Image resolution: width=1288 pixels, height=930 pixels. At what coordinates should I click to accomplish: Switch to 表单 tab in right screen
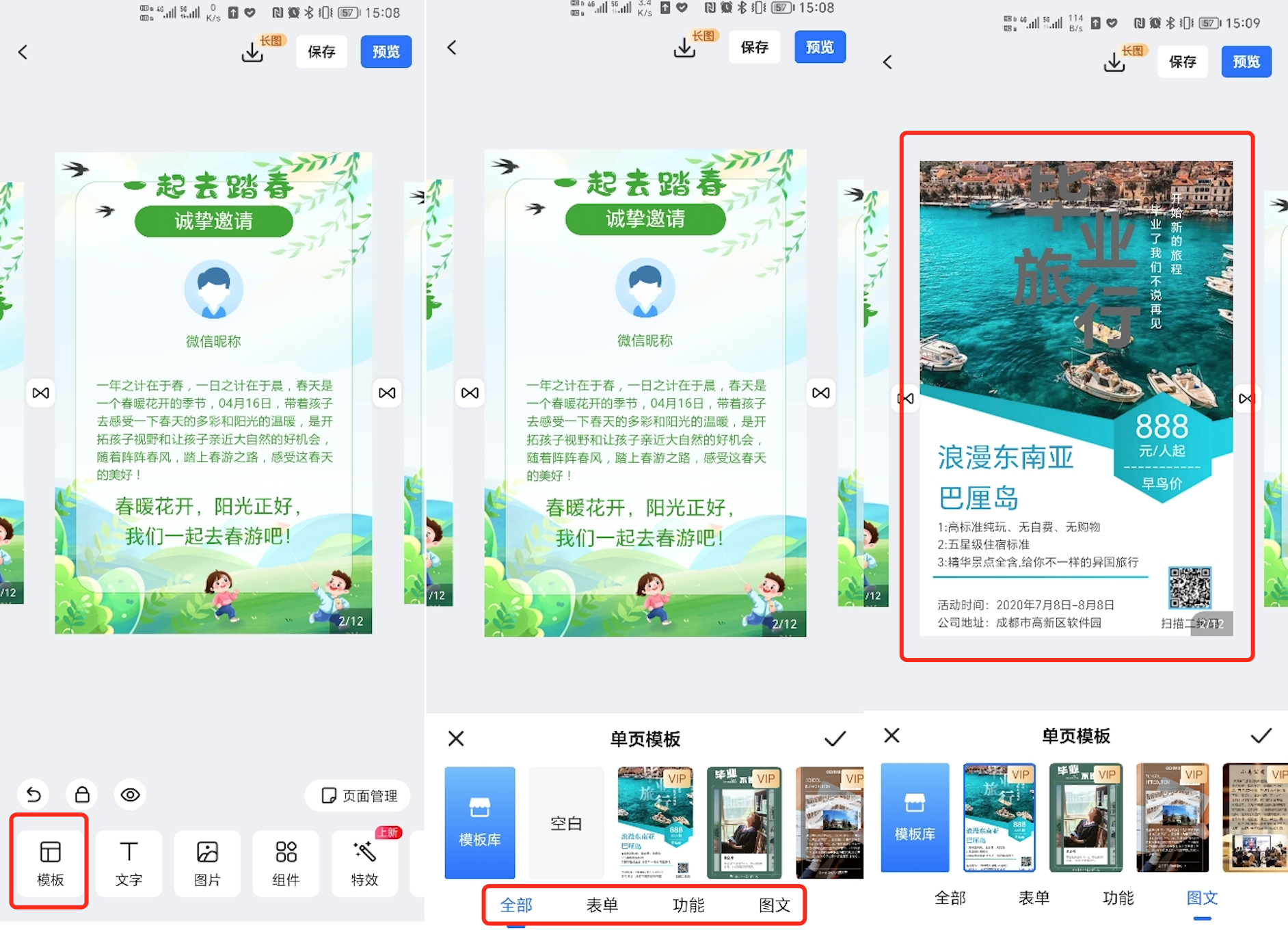point(1034,897)
